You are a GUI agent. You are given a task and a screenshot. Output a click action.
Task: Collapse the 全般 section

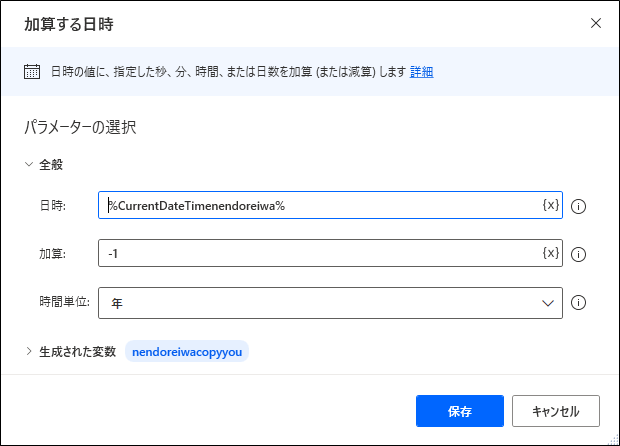[29, 164]
